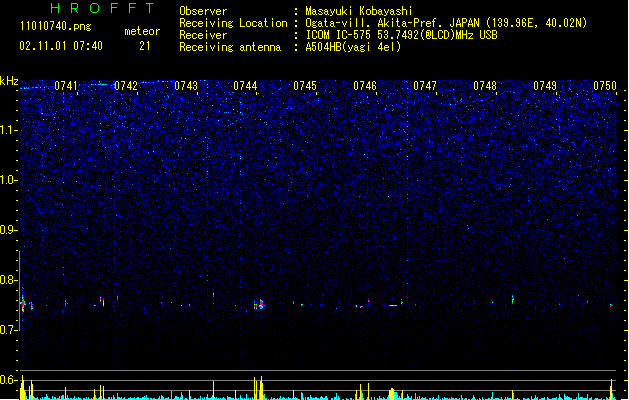Click the strong meteor echo near 0744
The width and height of the screenshot is (629, 400).
259,305
